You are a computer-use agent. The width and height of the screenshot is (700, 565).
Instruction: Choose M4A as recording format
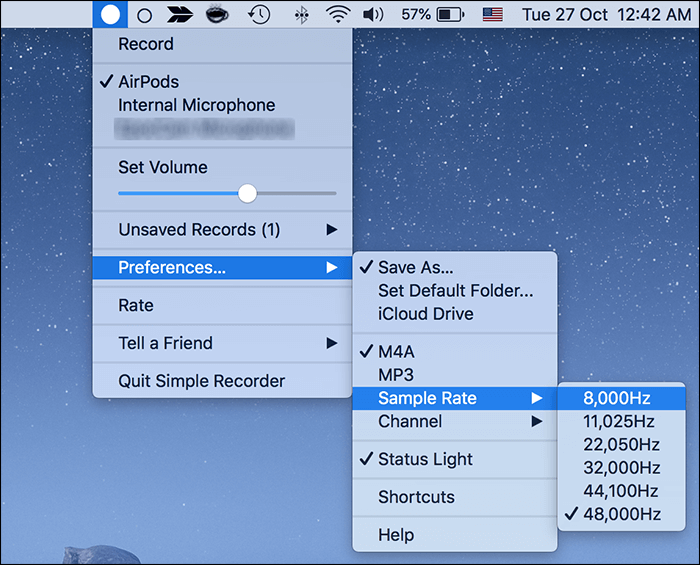coord(395,351)
